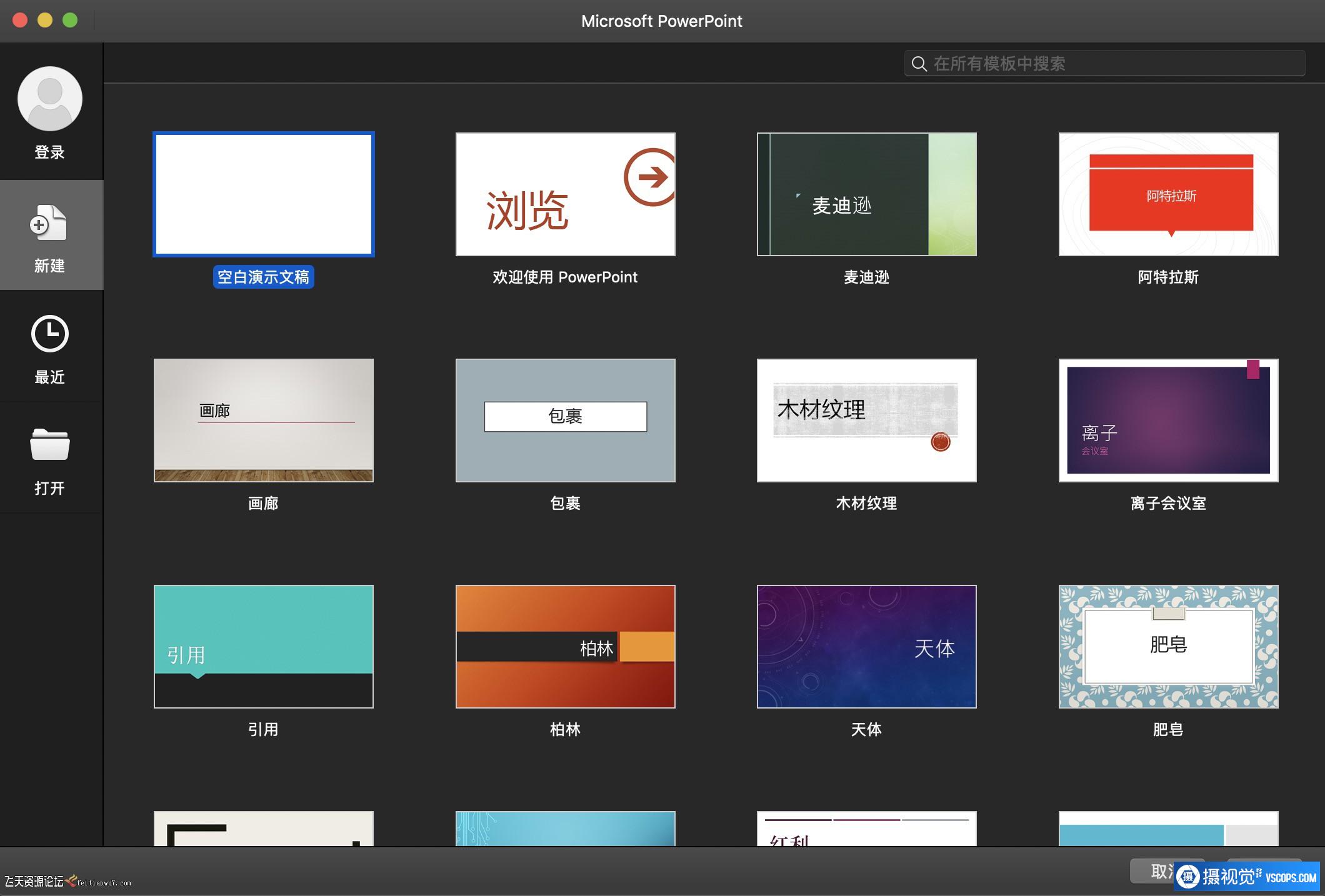Select the Madison (麦迪逊) template

point(866,194)
